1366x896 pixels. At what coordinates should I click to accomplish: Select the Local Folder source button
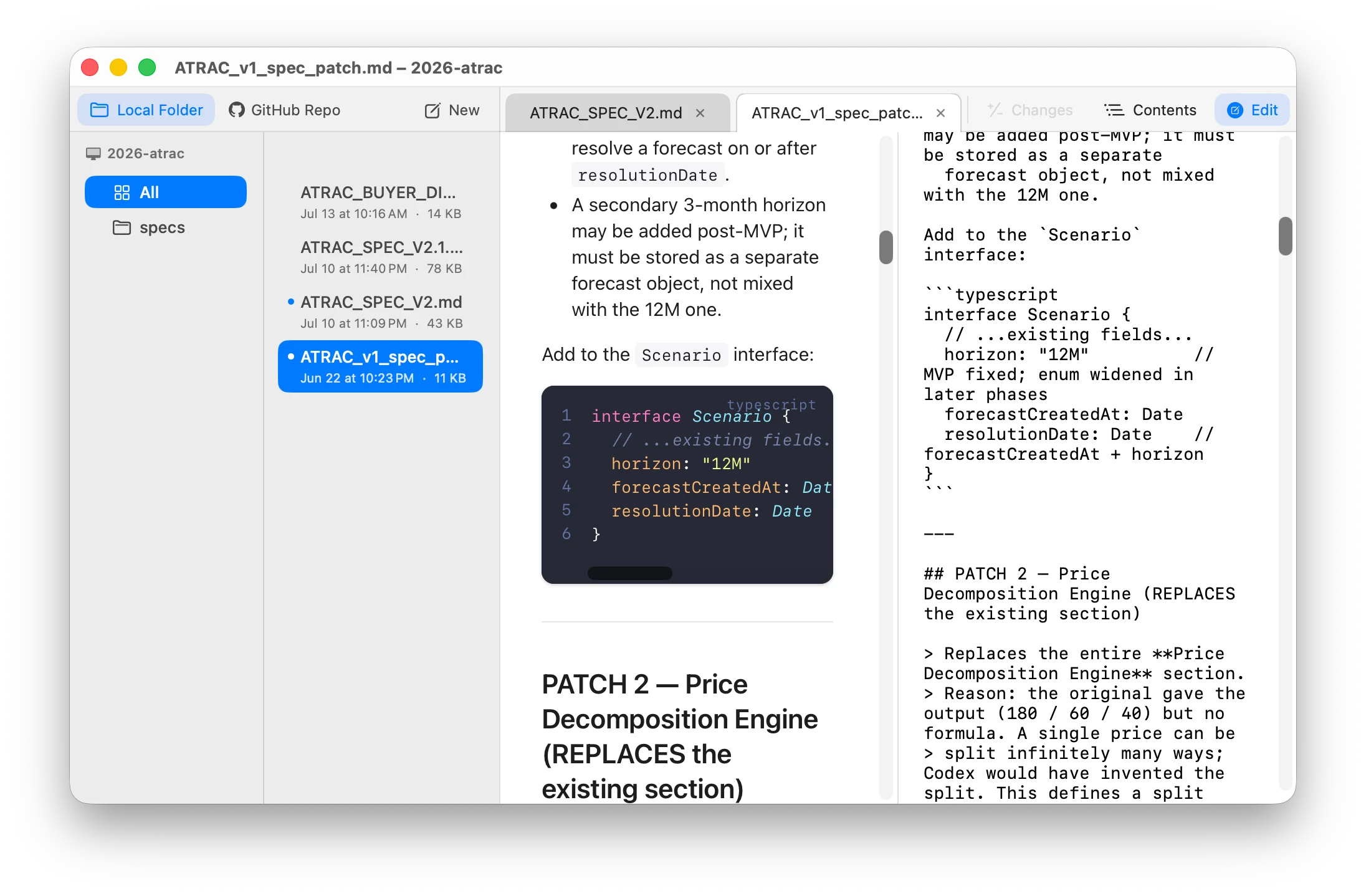pyautogui.click(x=146, y=110)
